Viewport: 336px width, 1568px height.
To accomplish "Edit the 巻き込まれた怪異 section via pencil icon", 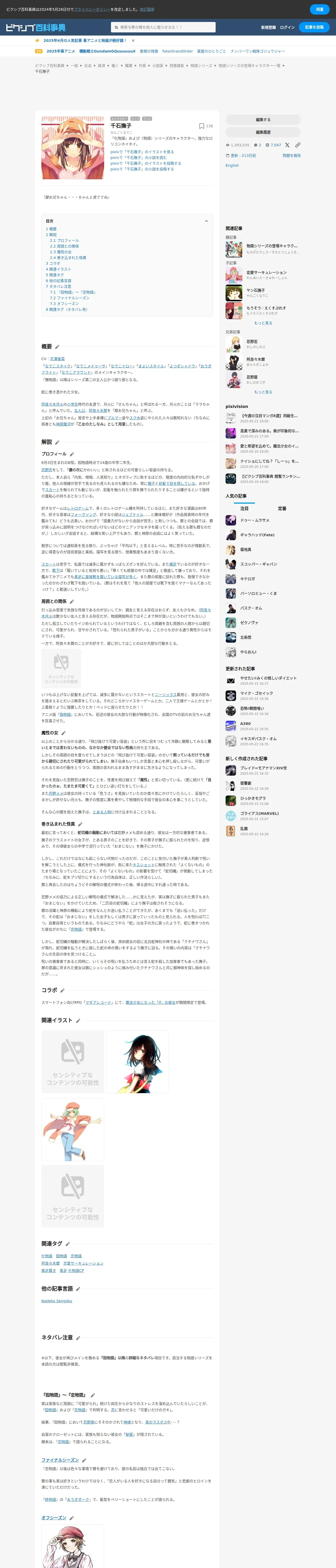I will (x=80, y=824).
